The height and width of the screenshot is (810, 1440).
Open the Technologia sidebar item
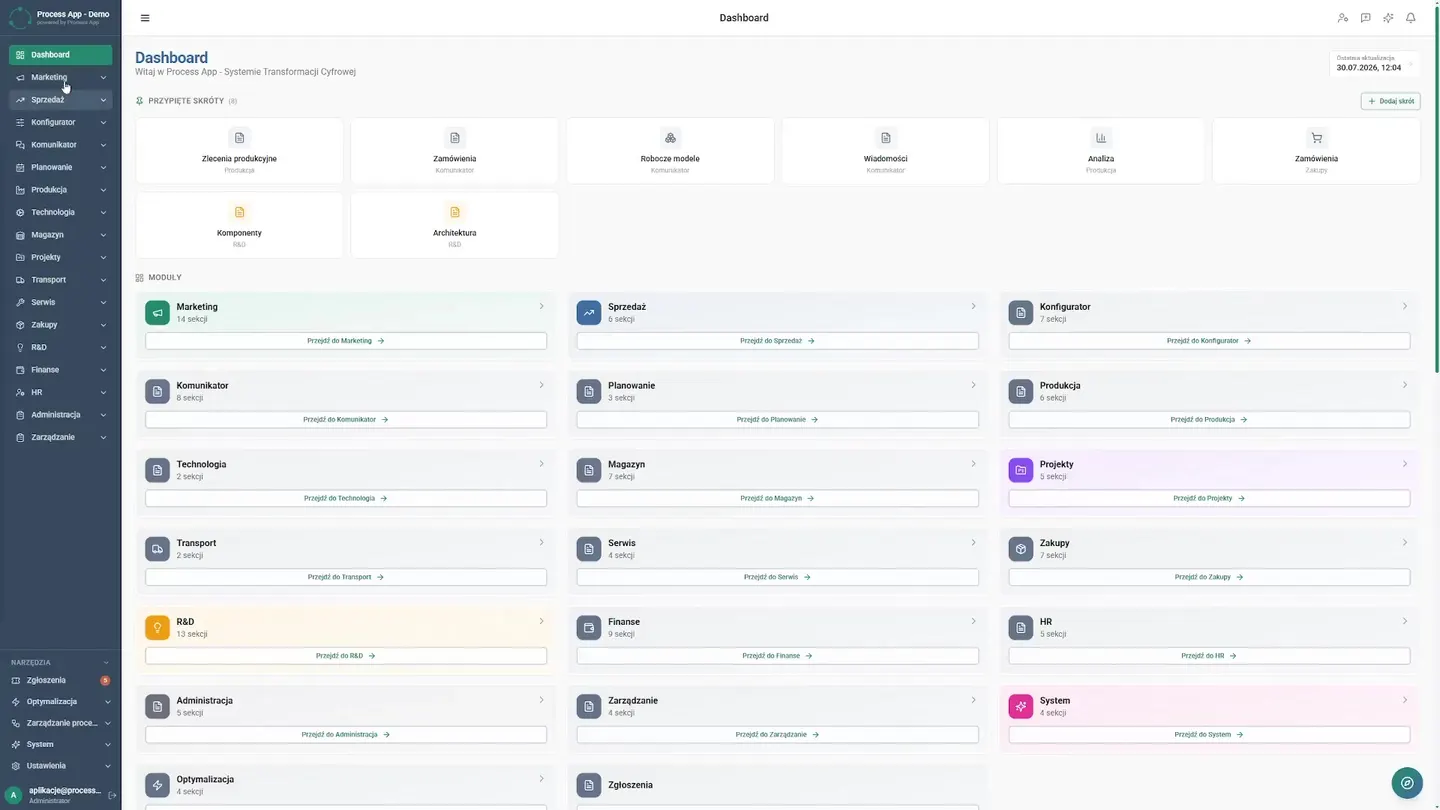[x=61, y=212]
